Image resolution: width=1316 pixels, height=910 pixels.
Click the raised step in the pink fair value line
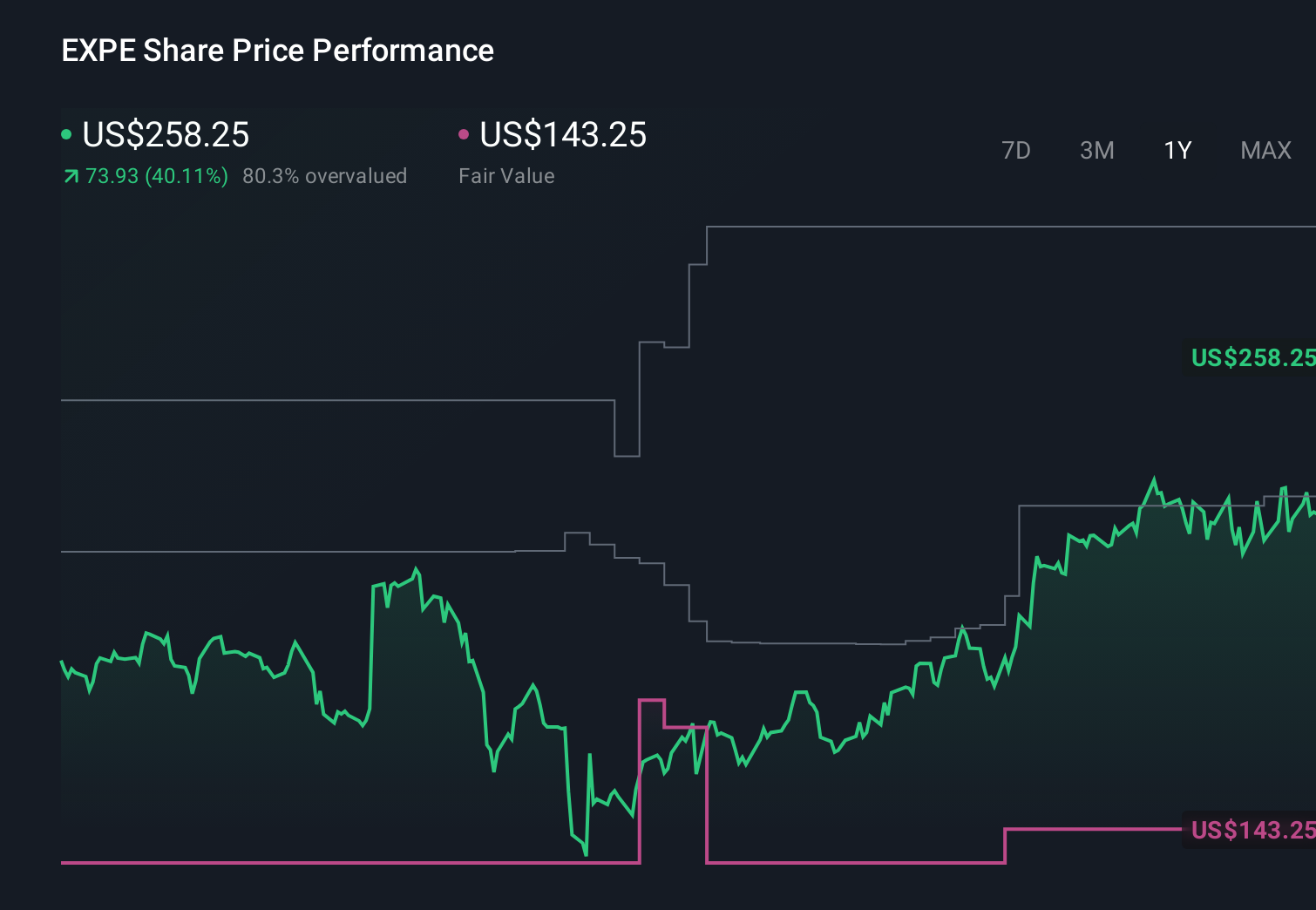point(652,700)
